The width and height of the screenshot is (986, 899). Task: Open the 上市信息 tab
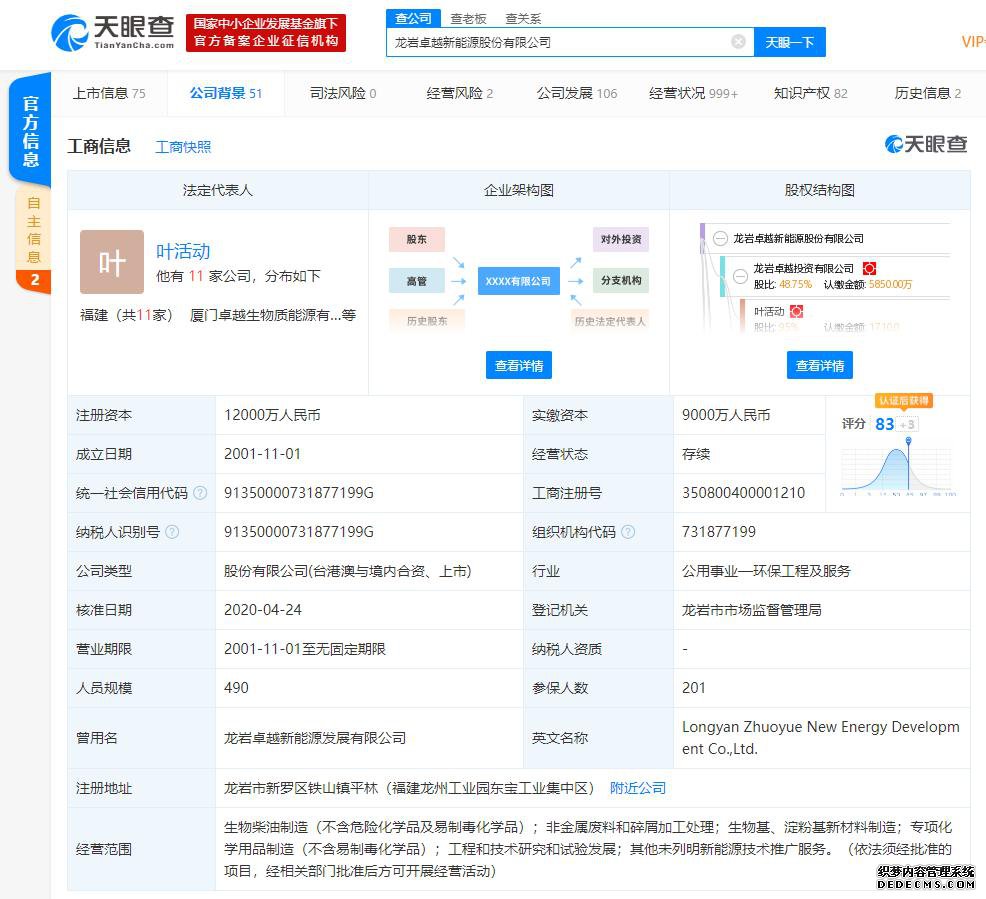pos(109,94)
